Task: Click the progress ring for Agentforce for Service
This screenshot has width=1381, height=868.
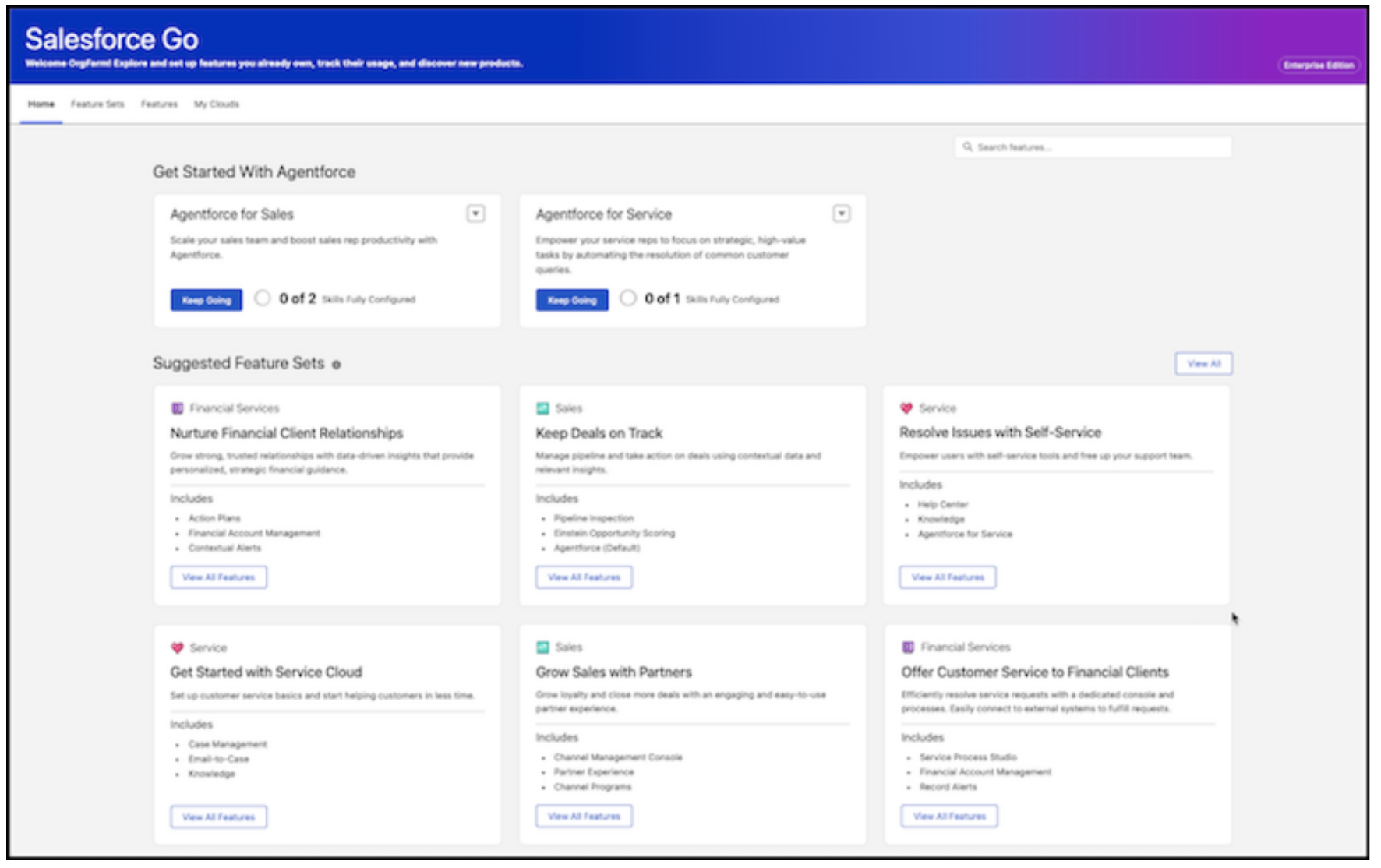Action: [628, 298]
